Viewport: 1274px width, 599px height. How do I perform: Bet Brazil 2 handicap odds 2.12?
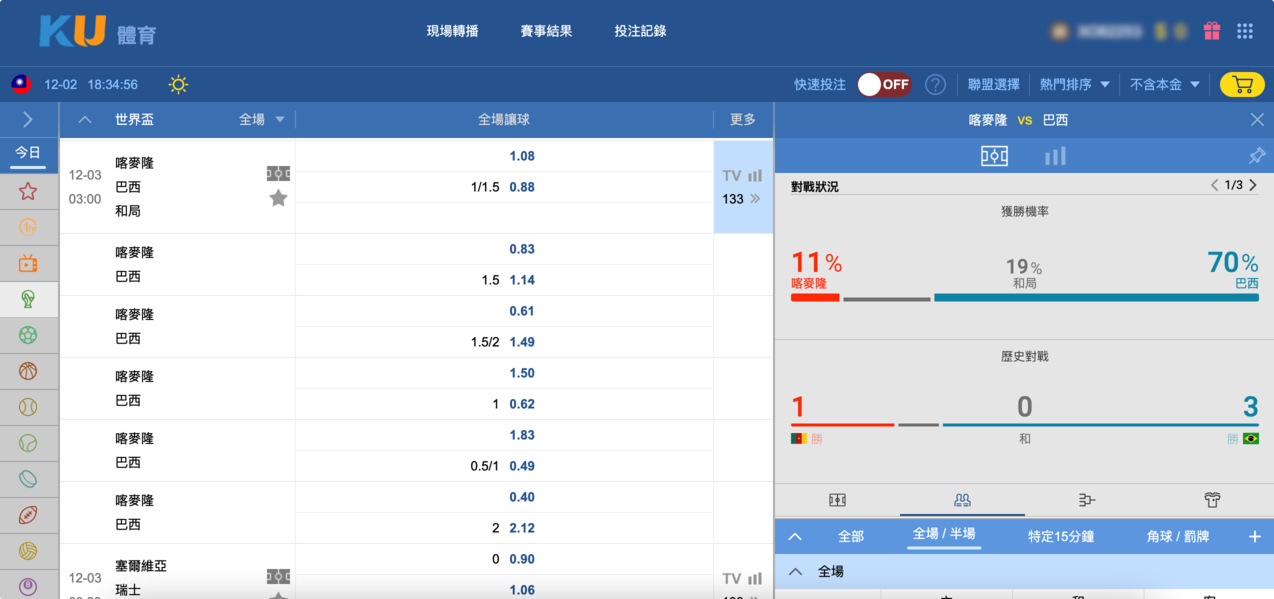tap(522, 528)
